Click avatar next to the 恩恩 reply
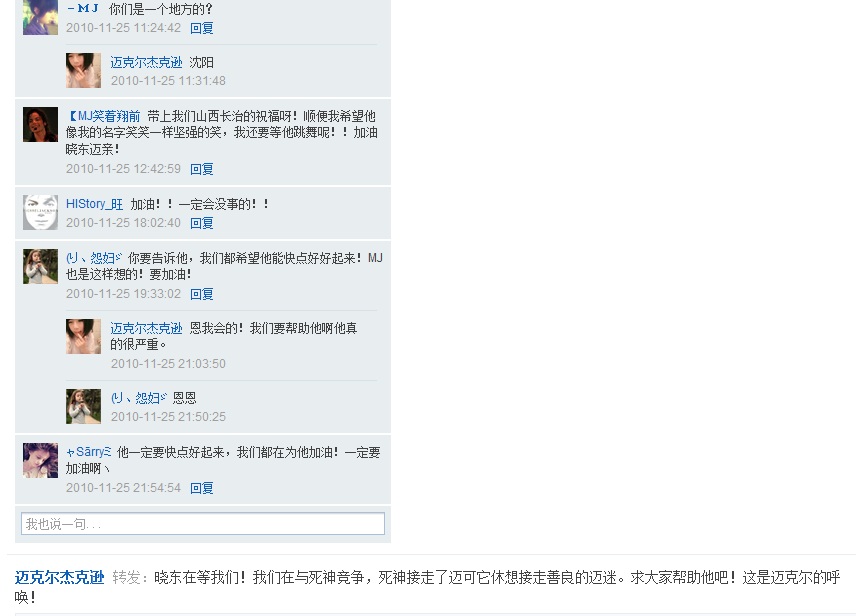 84,406
